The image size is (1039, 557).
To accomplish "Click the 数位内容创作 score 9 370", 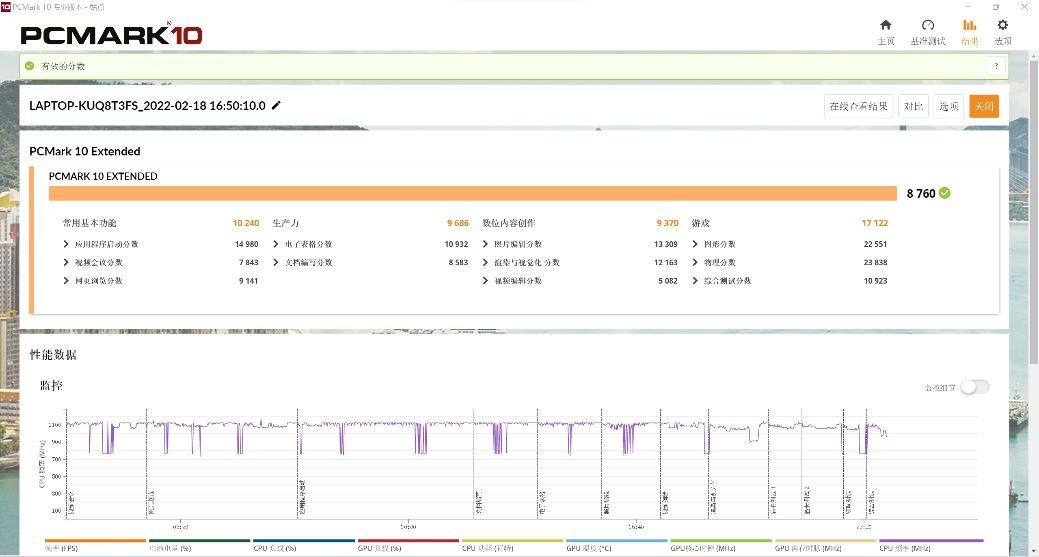I will point(667,223).
